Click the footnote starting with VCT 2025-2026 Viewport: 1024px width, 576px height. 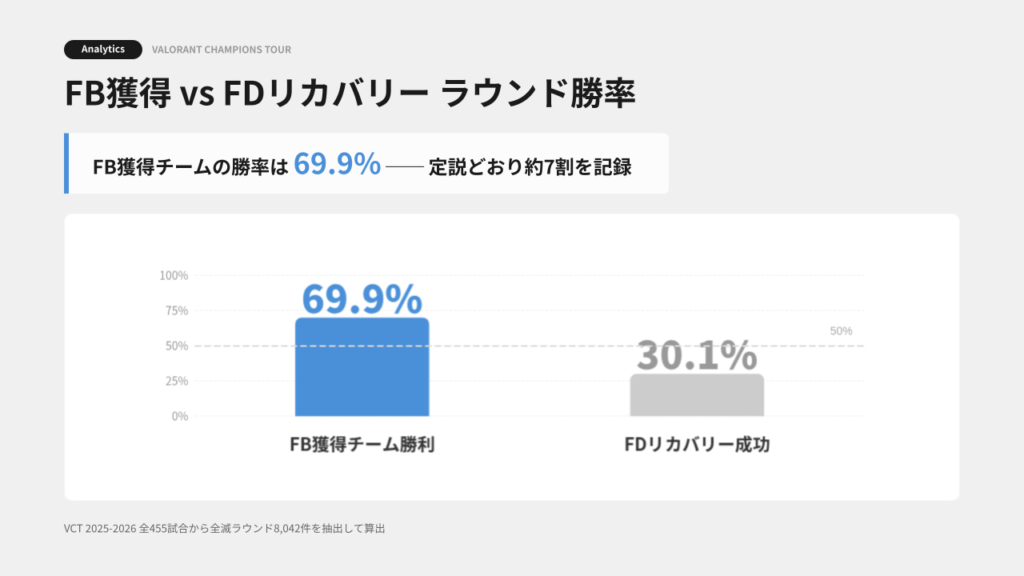click(x=224, y=528)
